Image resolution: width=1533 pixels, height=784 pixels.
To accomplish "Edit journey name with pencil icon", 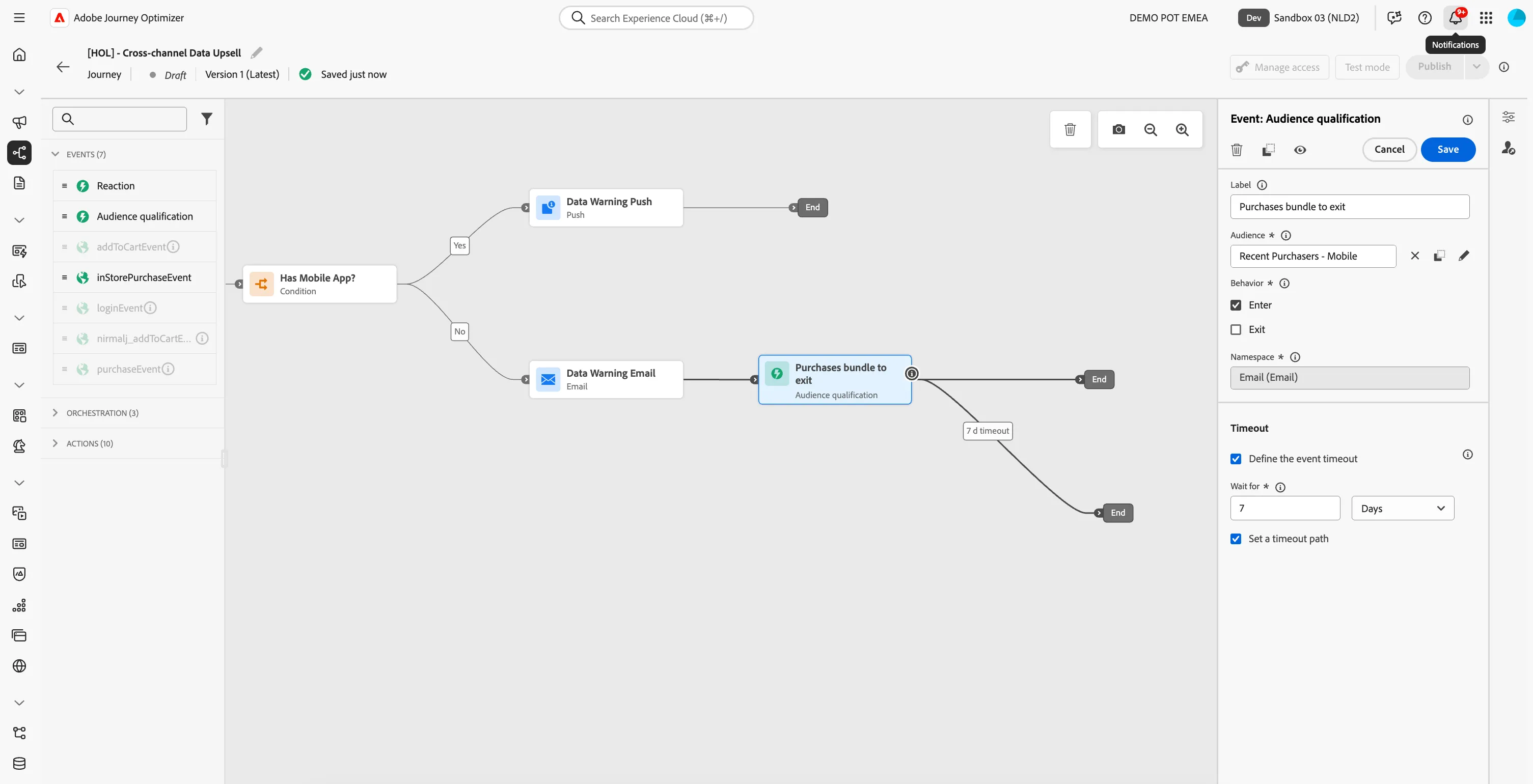I will click(257, 53).
